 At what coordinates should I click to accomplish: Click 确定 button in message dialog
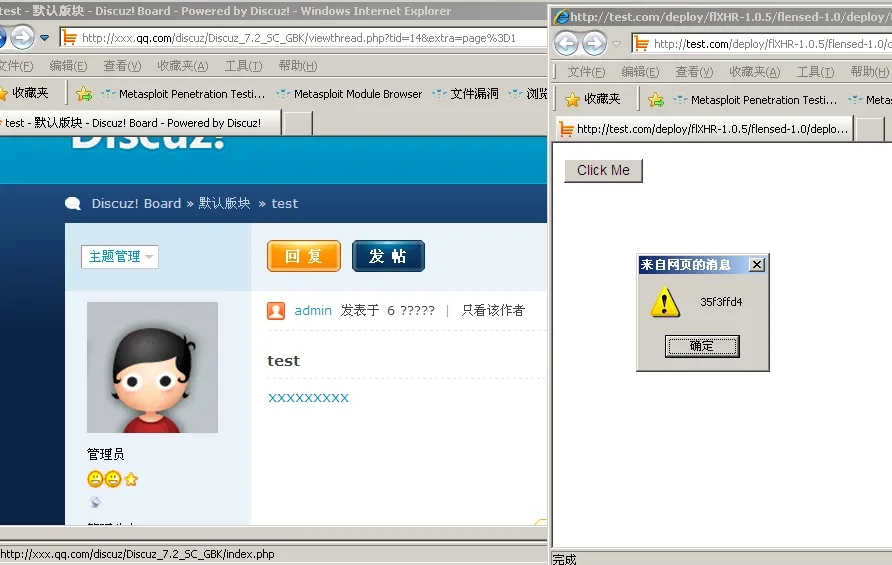tap(702, 346)
